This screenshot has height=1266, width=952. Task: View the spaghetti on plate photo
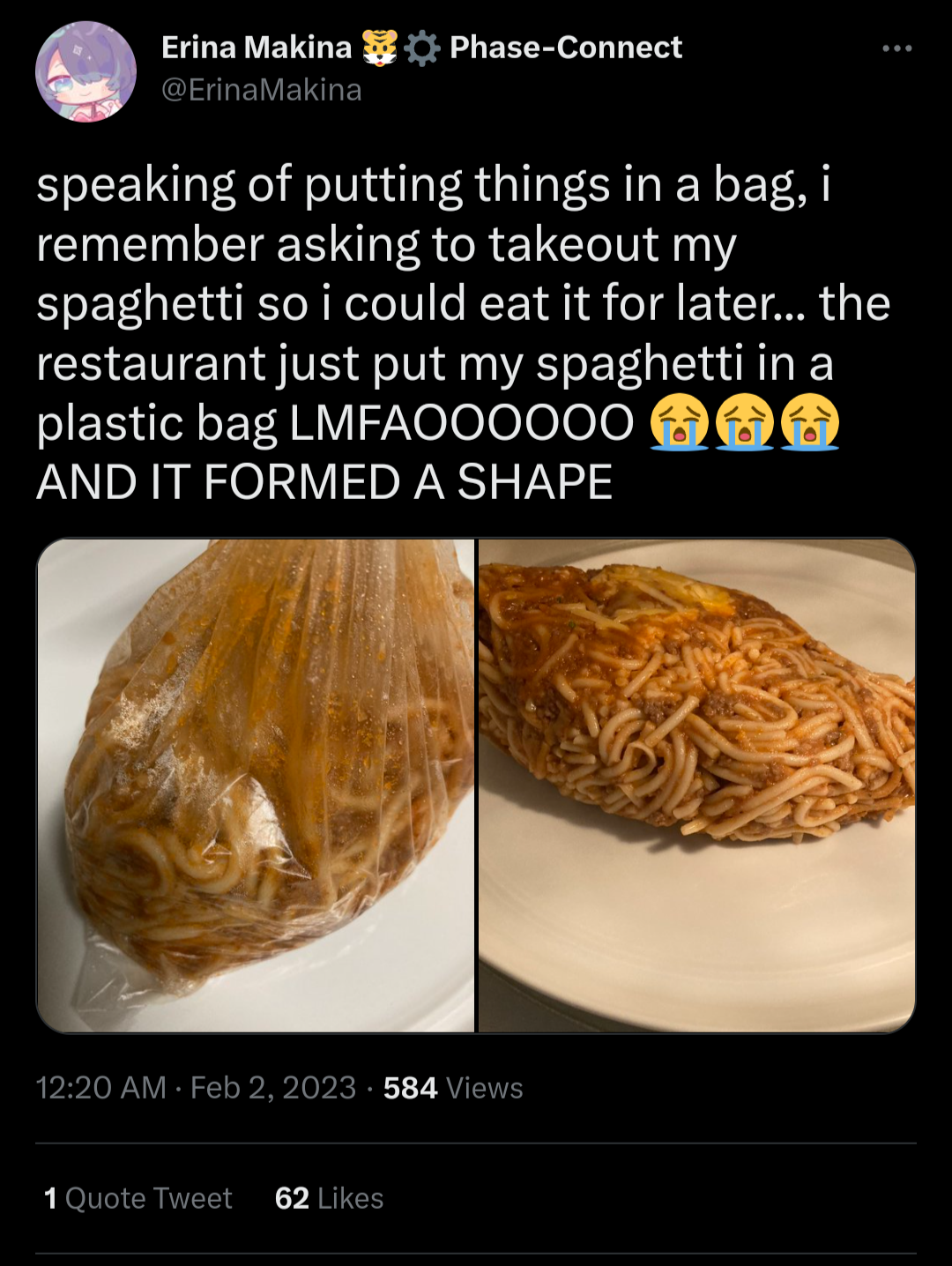tap(697, 785)
